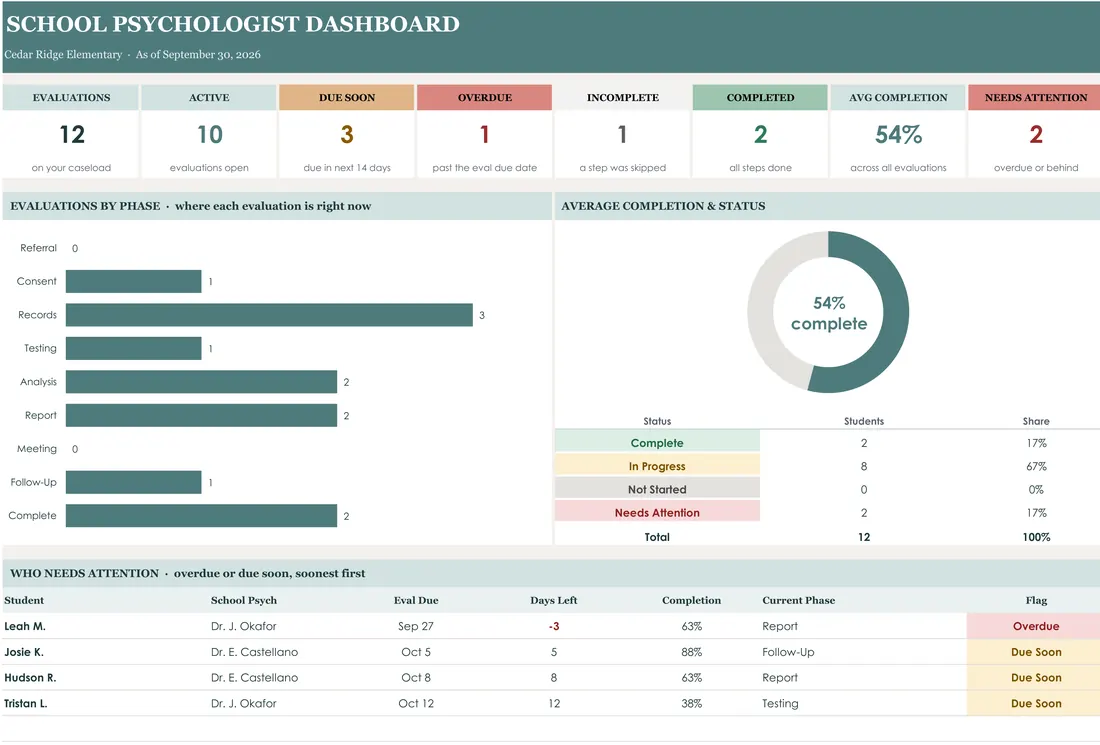This screenshot has width=1100, height=745.
Task: Click the 67% share value
Action: point(1036,467)
